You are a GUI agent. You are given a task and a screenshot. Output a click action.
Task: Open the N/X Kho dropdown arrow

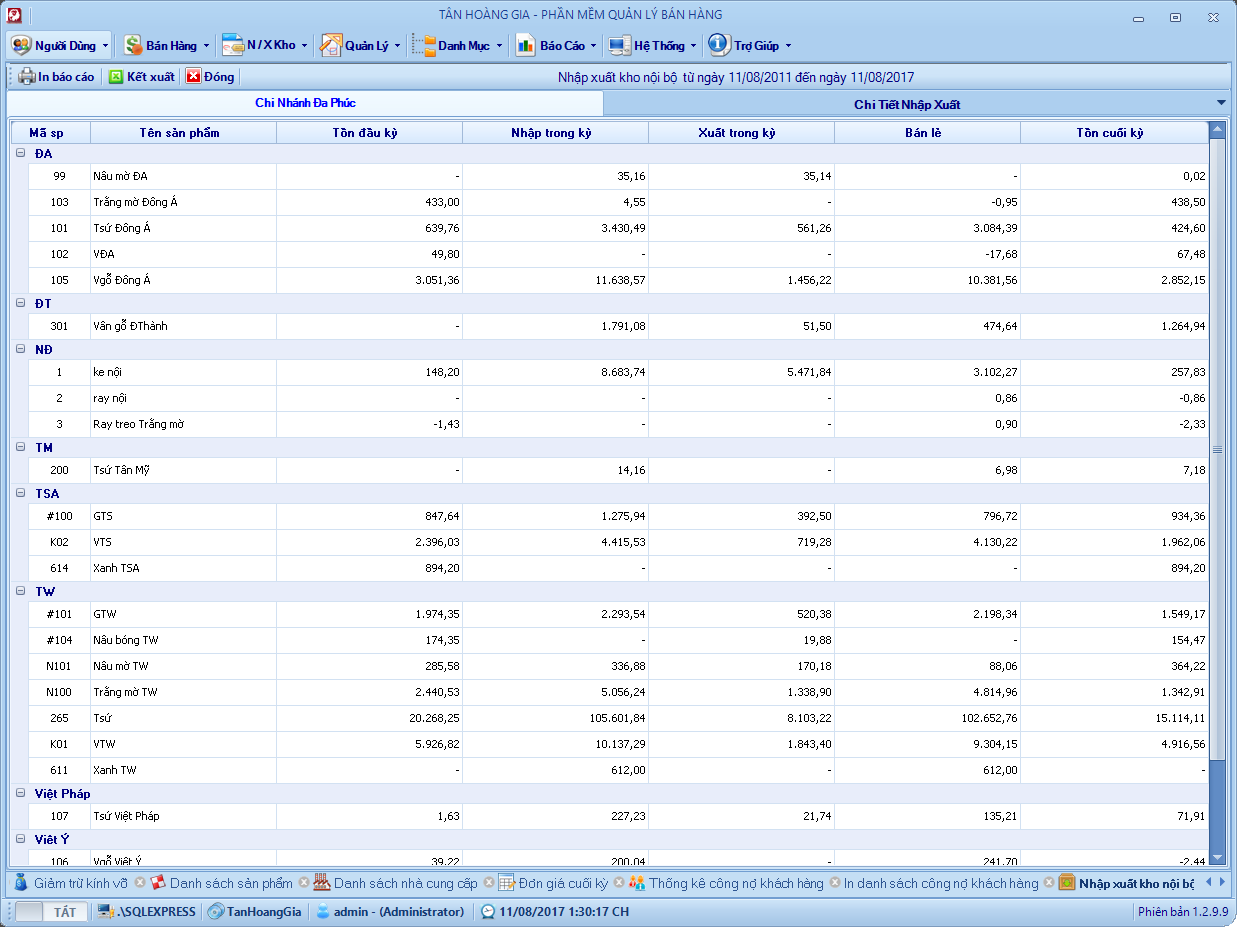(305, 46)
